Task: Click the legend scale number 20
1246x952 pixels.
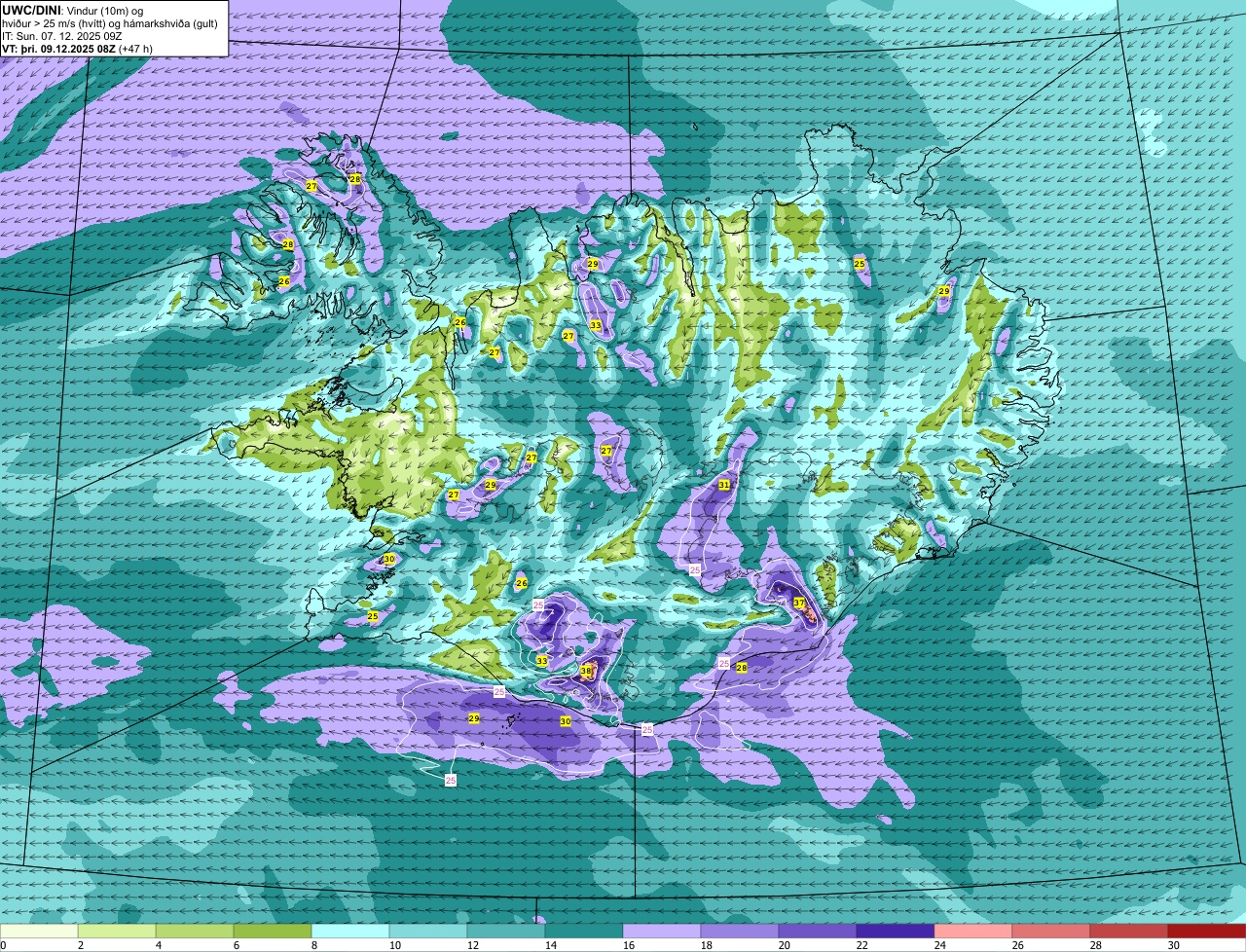Action: pyautogui.click(x=785, y=945)
